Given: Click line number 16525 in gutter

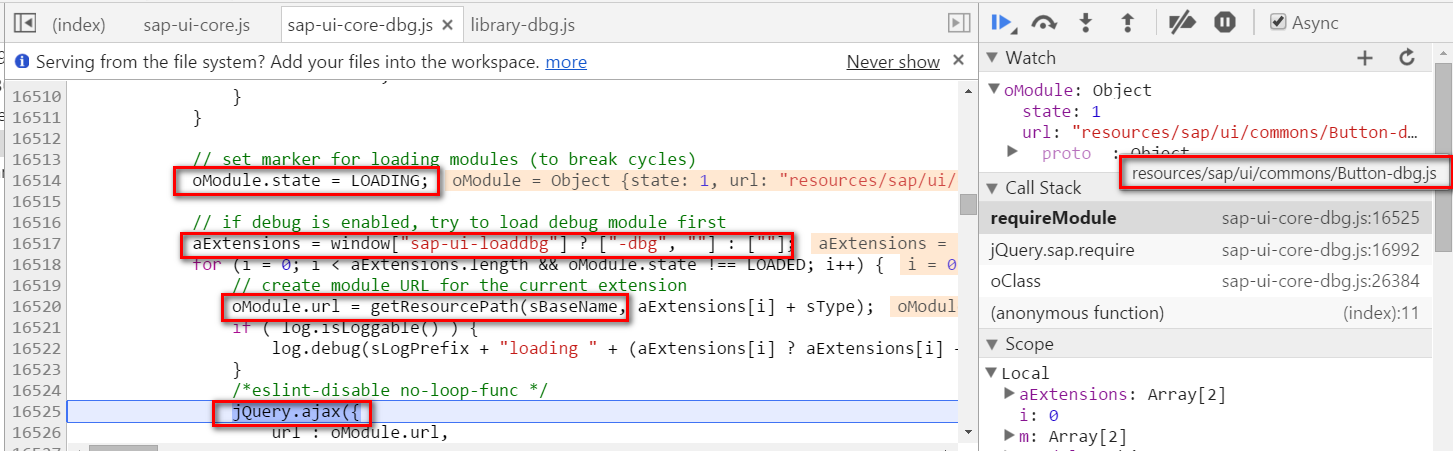Looking at the screenshot, I should click(x=37, y=412).
